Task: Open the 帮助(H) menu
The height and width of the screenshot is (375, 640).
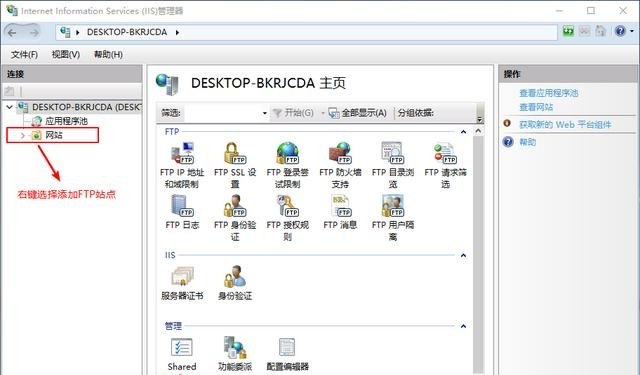Action: click(108, 54)
